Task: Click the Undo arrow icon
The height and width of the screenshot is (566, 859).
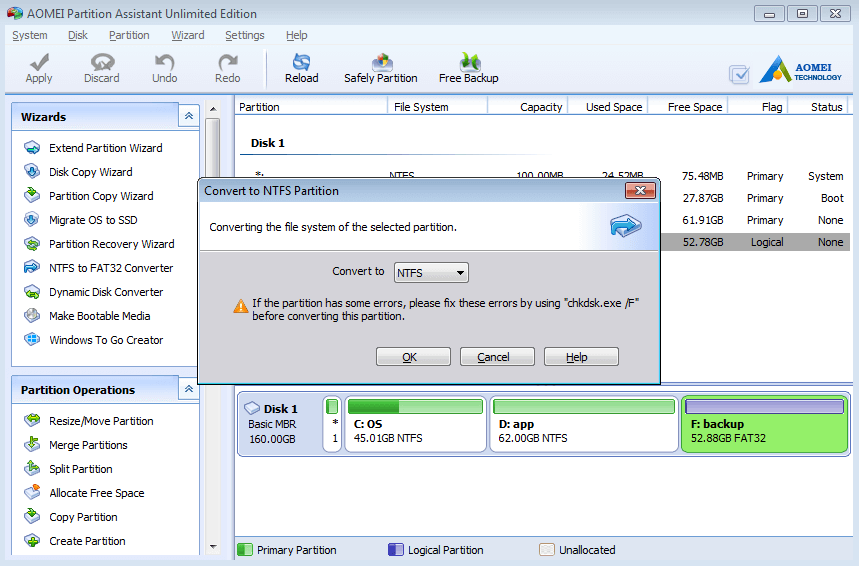Action: pyautogui.click(x=164, y=62)
